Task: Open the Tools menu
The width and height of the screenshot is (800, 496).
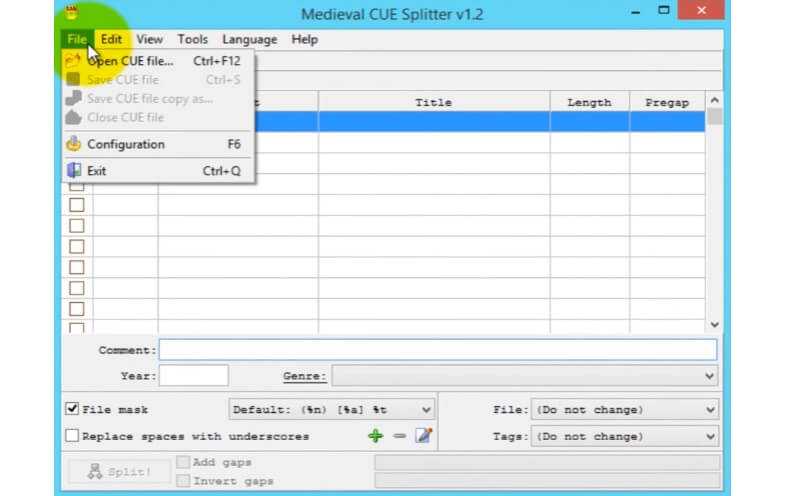Action: [192, 39]
